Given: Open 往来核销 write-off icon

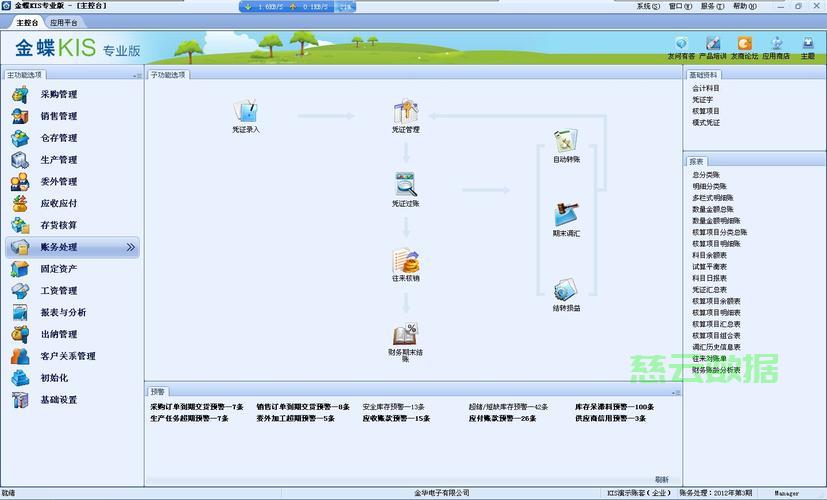Looking at the screenshot, I should coord(406,261).
